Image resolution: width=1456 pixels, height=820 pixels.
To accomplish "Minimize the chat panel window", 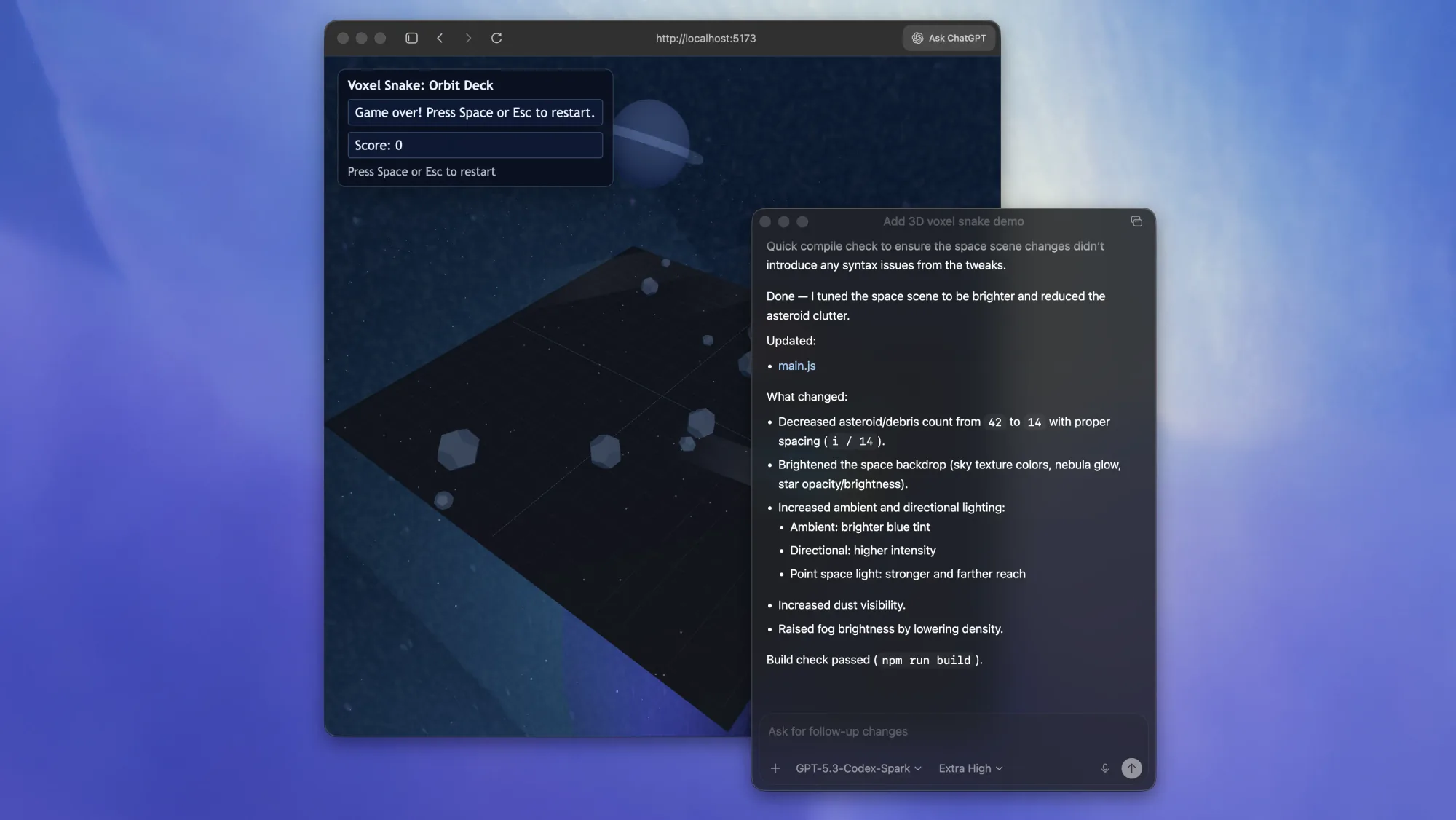I will 783,221.
